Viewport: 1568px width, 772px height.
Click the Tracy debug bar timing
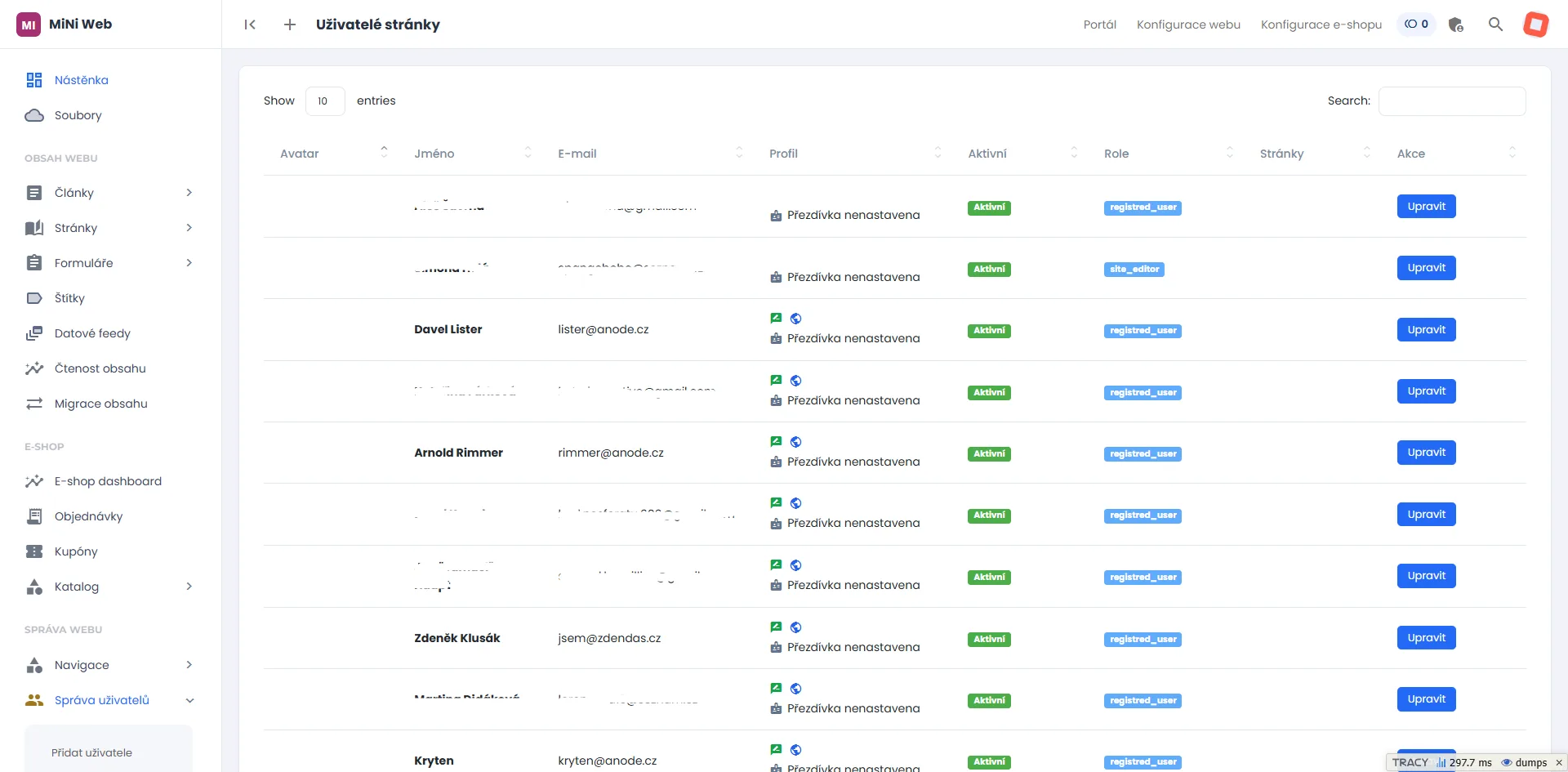point(1464,763)
